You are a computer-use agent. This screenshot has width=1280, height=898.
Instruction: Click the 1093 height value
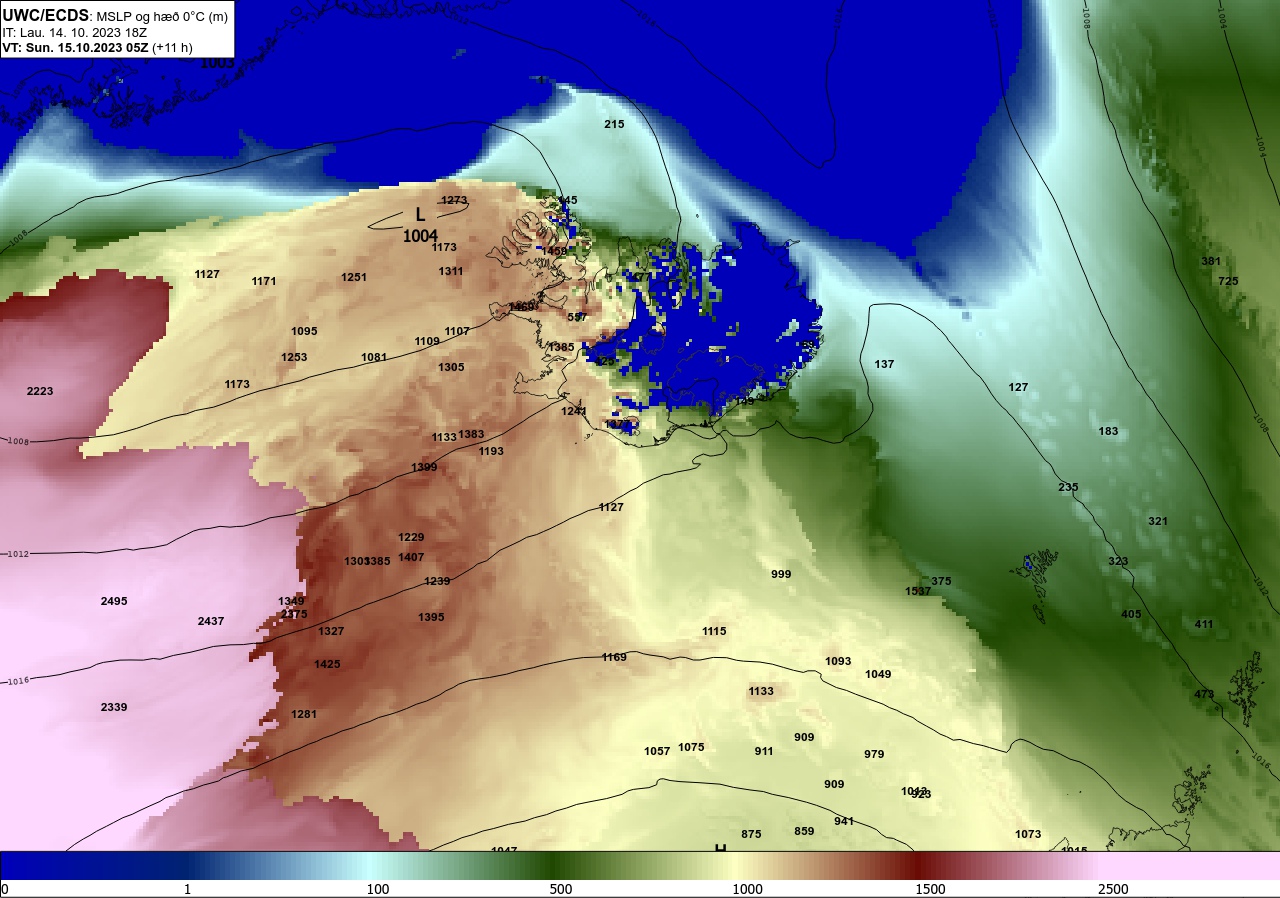click(838, 661)
